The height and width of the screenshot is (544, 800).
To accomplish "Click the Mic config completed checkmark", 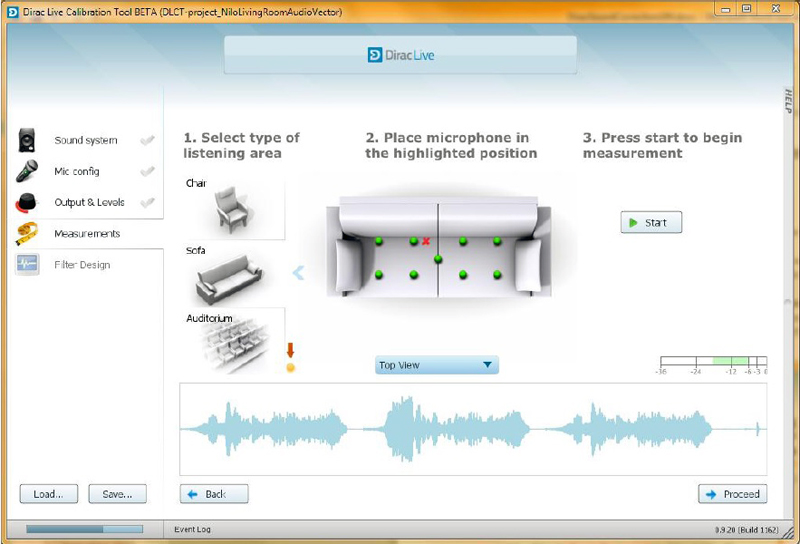I will point(147,171).
